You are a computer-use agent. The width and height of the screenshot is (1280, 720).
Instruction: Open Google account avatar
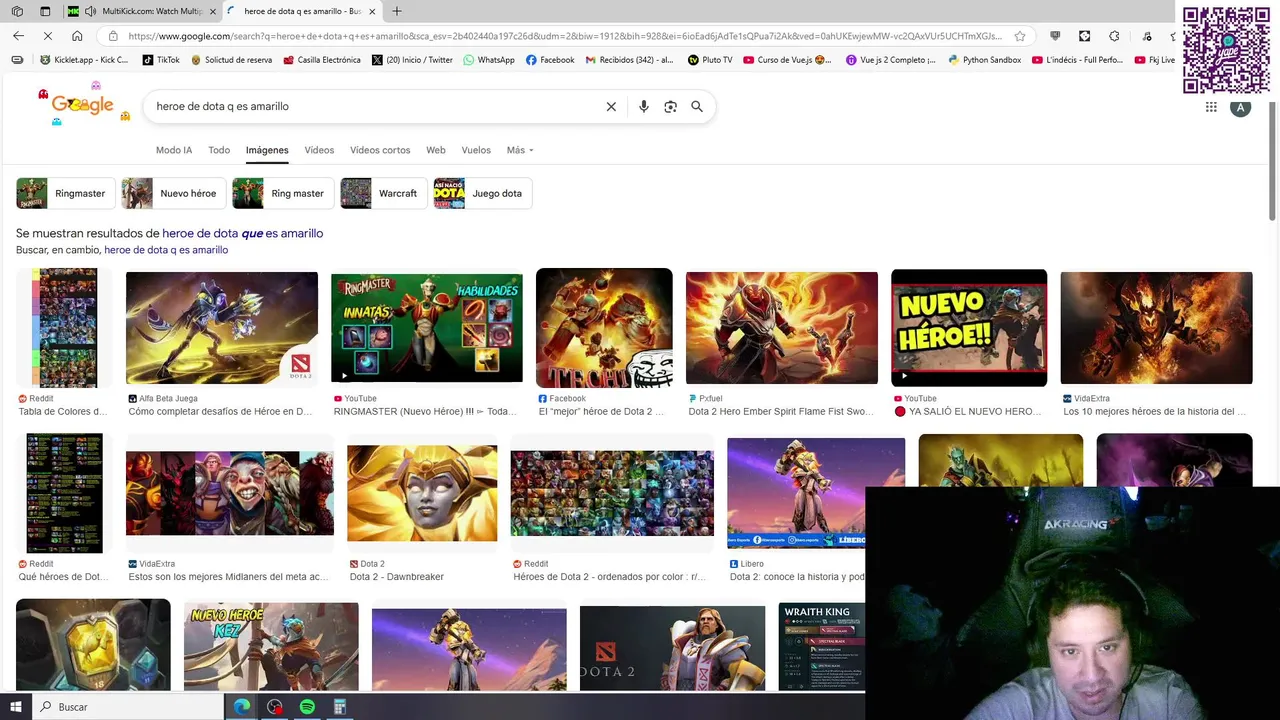pos(1241,107)
